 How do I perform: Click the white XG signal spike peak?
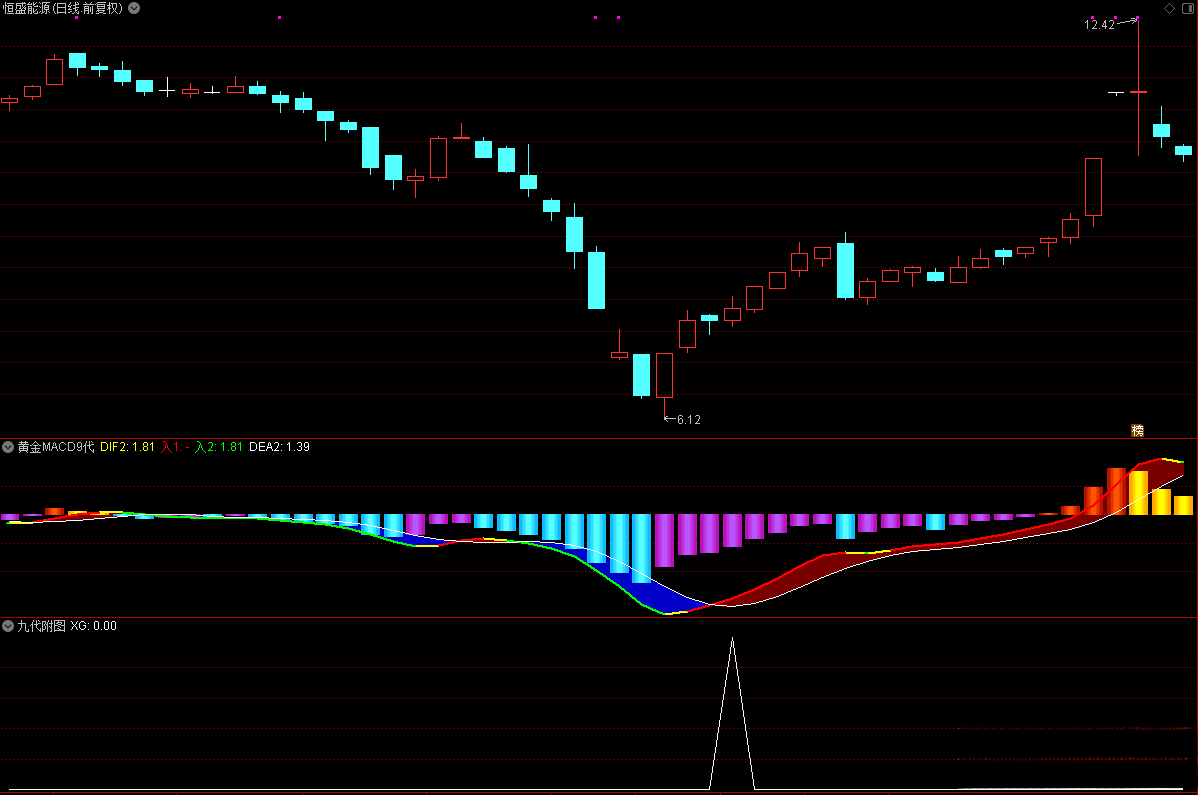tap(732, 639)
